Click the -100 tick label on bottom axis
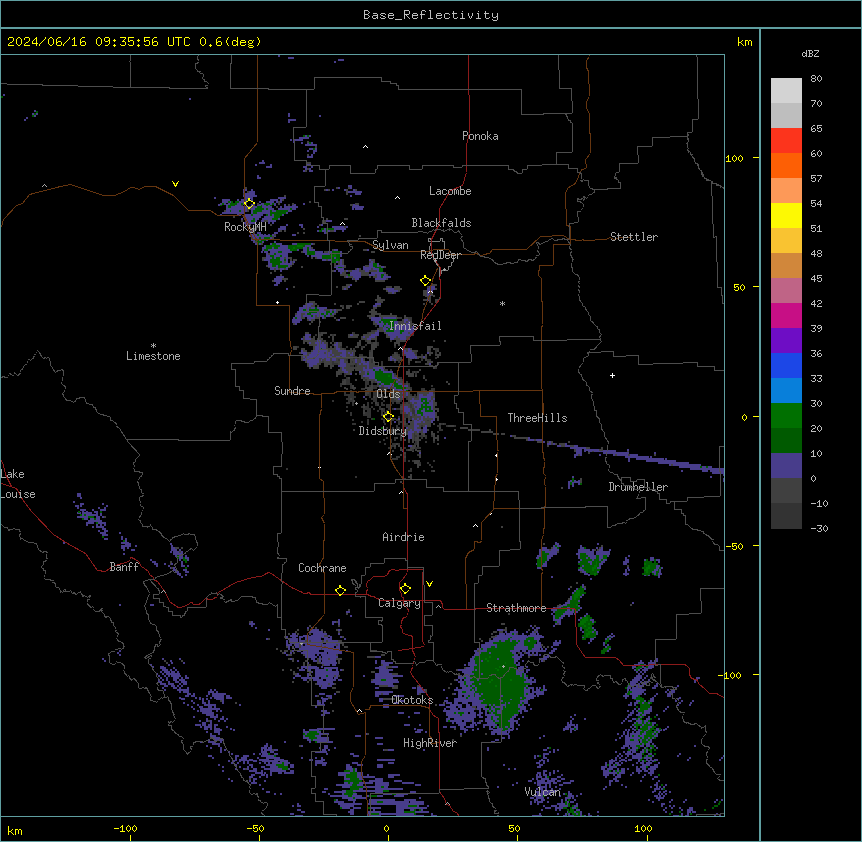Image resolution: width=862 pixels, height=842 pixels. pyautogui.click(x=125, y=828)
